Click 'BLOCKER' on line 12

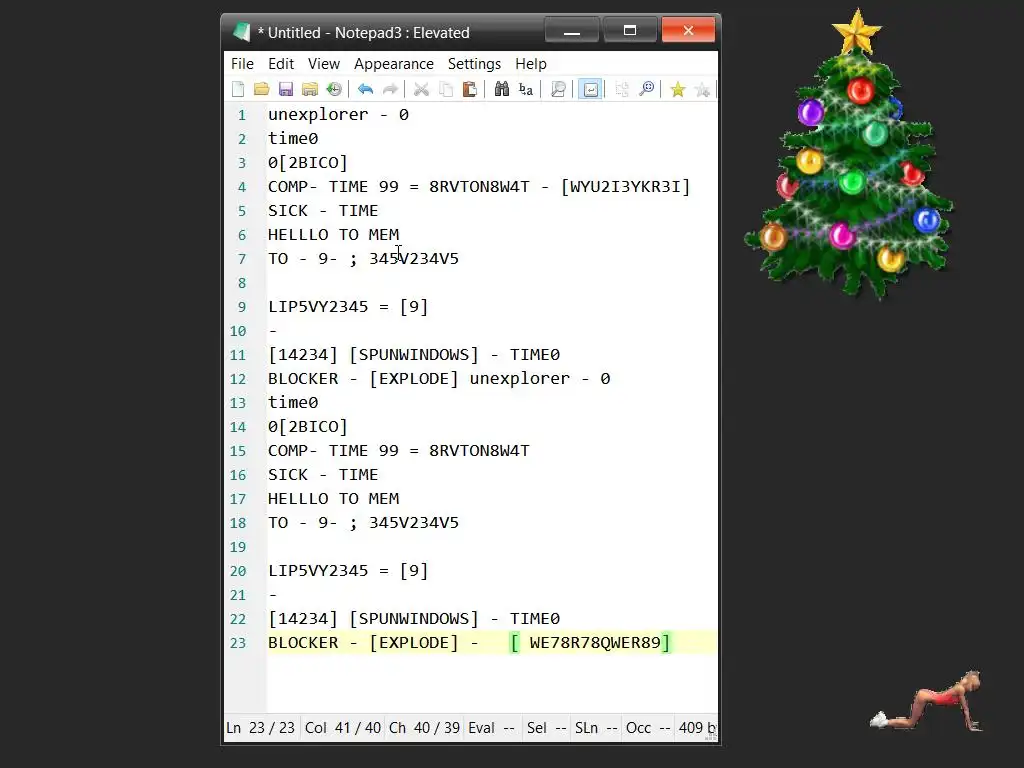tap(303, 379)
